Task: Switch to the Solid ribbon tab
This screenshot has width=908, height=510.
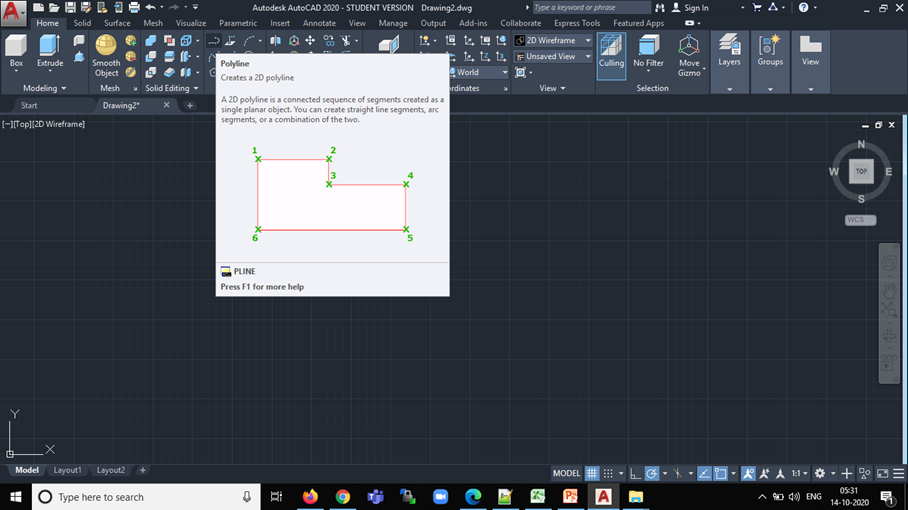Action: tap(82, 23)
